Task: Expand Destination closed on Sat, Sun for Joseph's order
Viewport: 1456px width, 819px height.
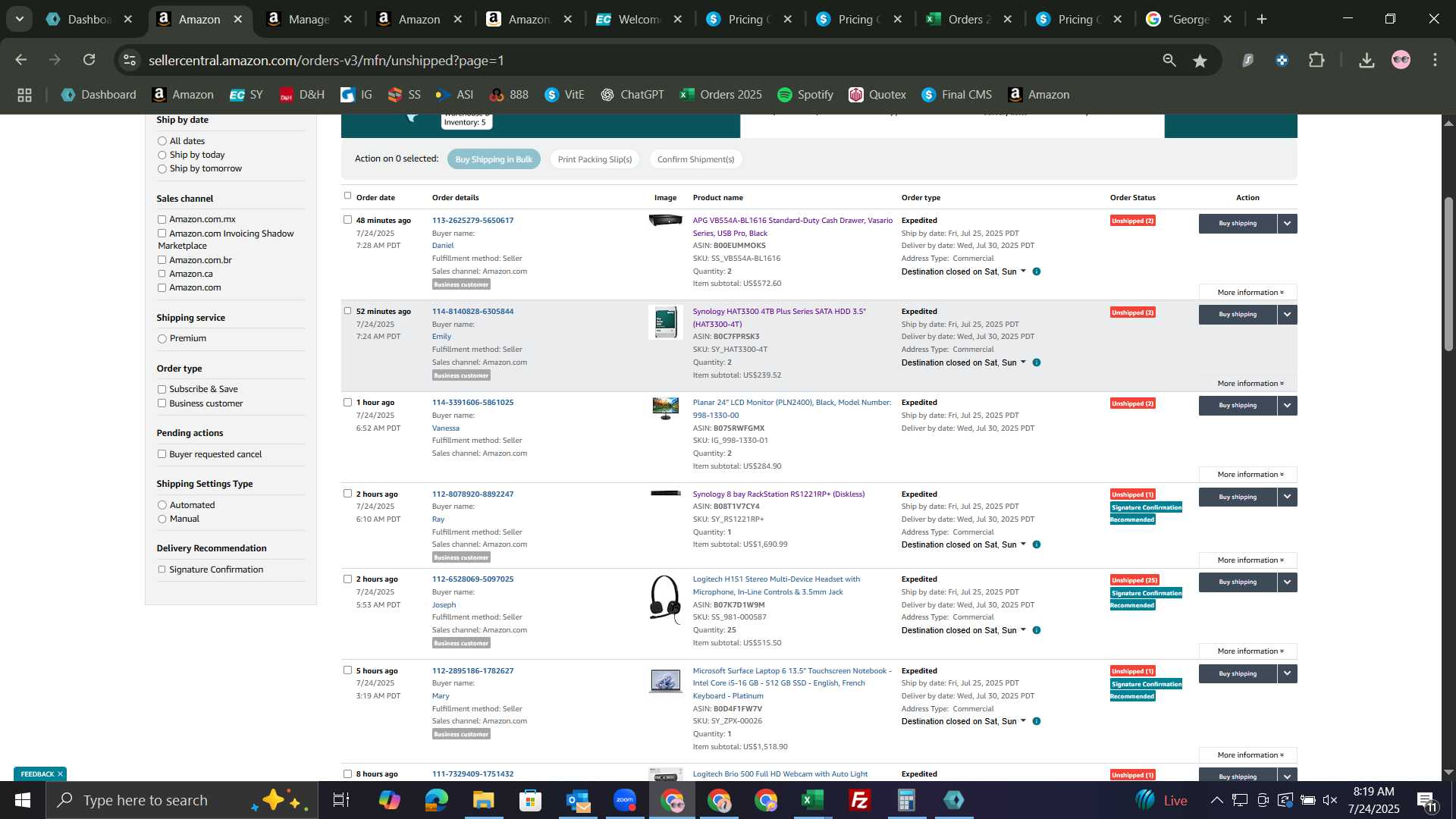Action: [963, 630]
